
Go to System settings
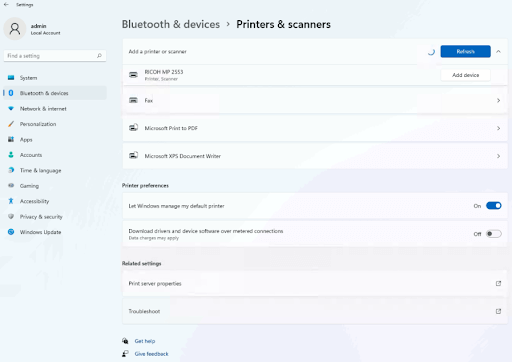(x=55, y=78)
